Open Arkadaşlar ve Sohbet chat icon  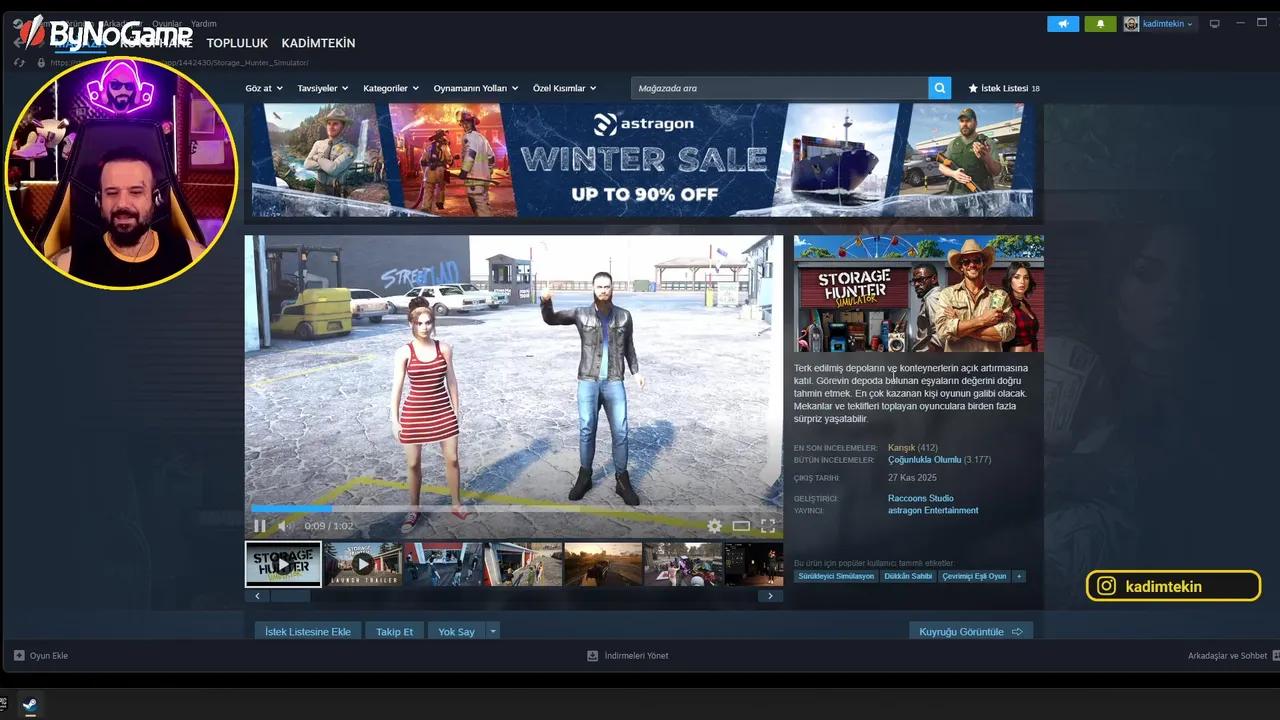tap(1275, 656)
